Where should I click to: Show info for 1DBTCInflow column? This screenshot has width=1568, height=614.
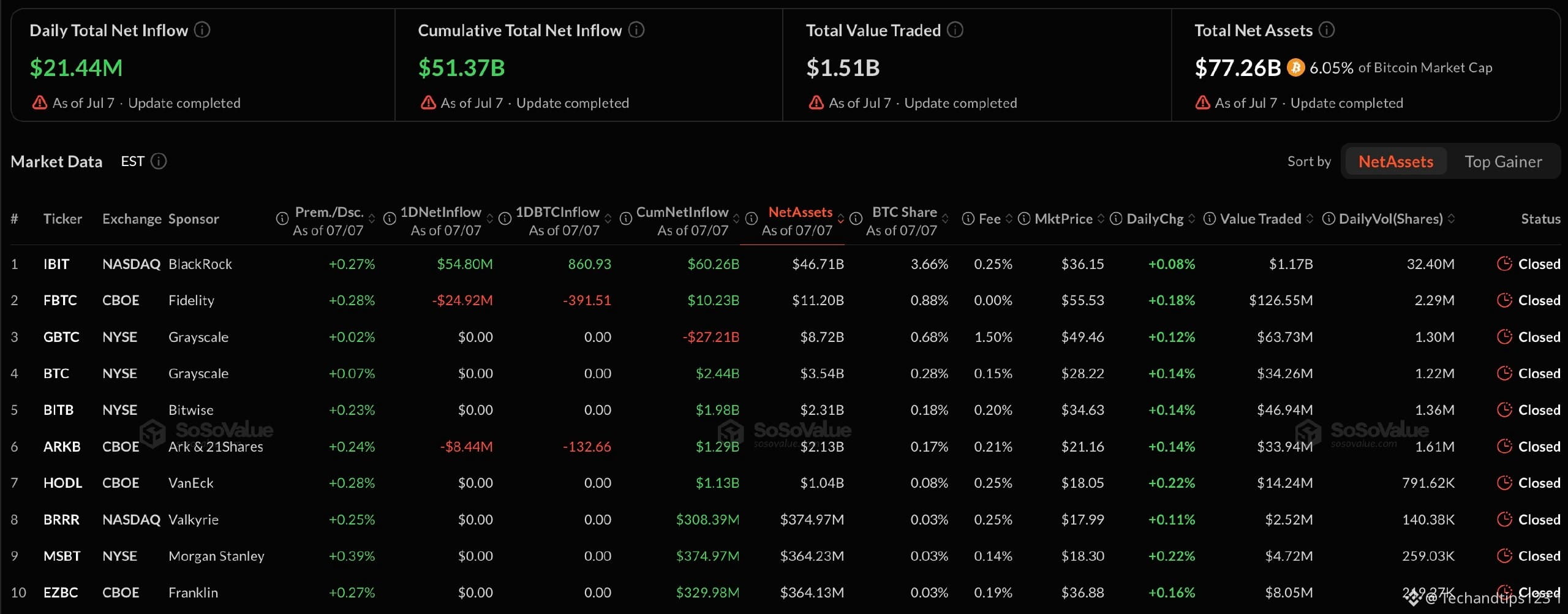point(505,219)
